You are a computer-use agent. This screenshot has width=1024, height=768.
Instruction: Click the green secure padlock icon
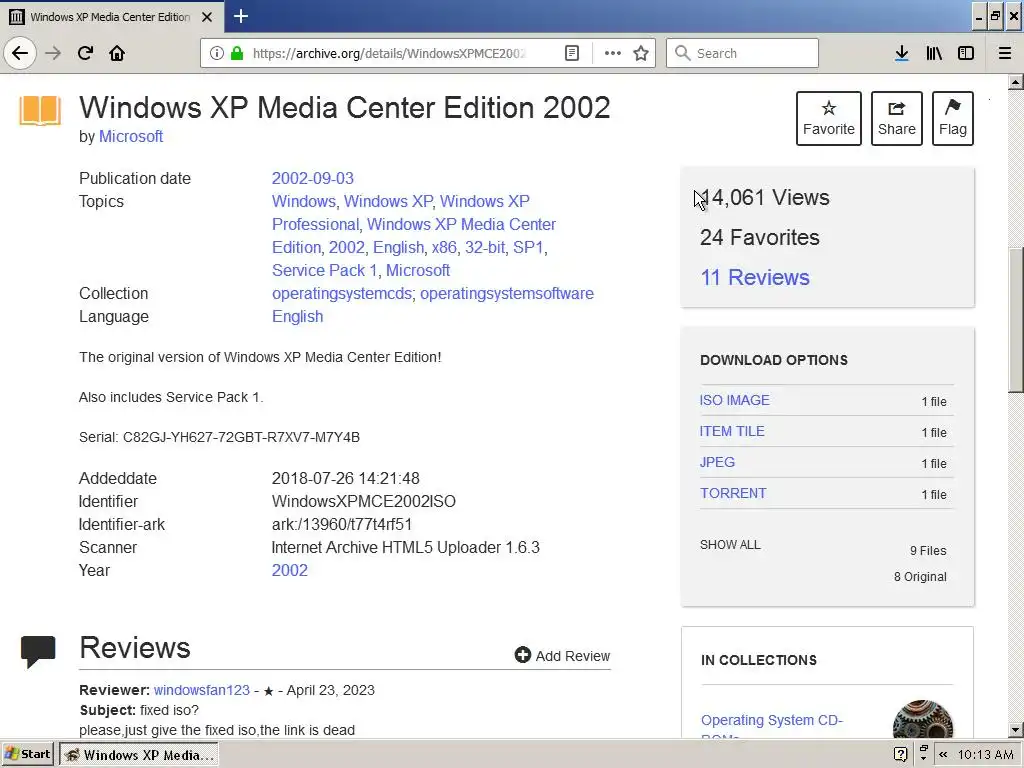tap(237, 53)
